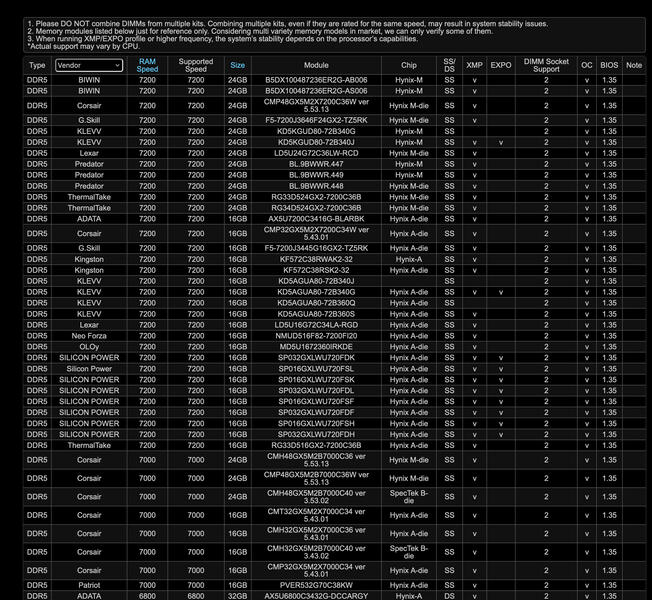The height and width of the screenshot is (600, 652).
Task: Click vendor ADATA in 6800 speed row
Action: [x=89, y=596]
